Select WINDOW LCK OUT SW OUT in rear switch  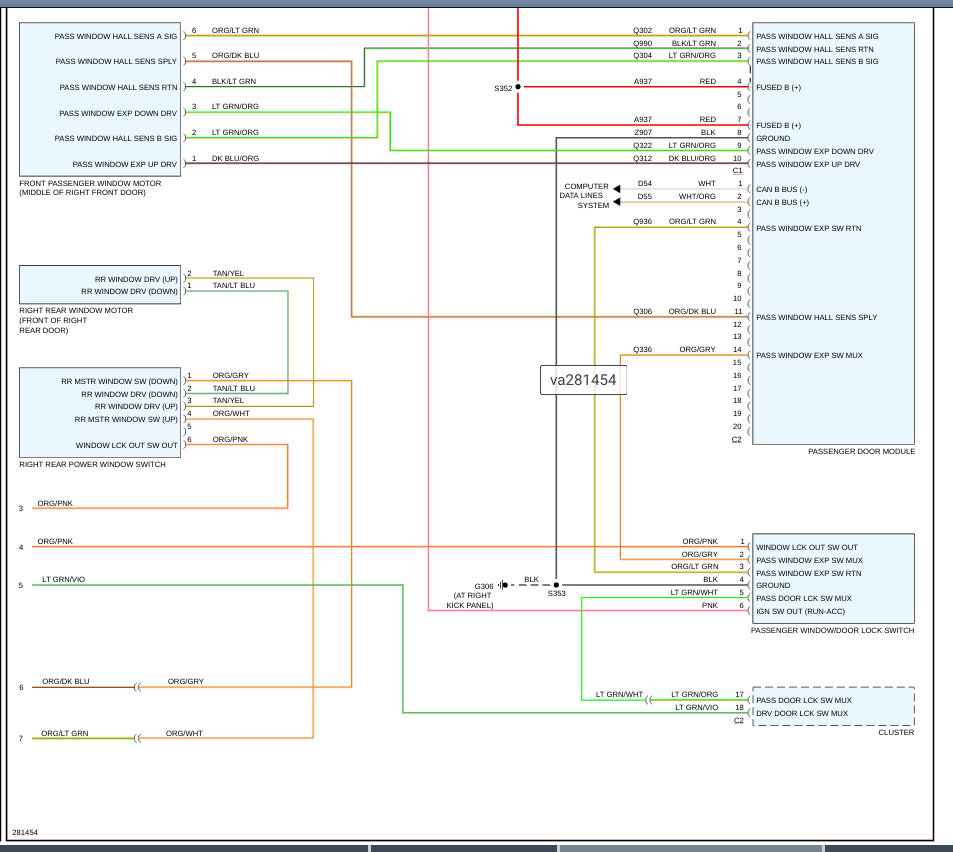[x=126, y=445]
